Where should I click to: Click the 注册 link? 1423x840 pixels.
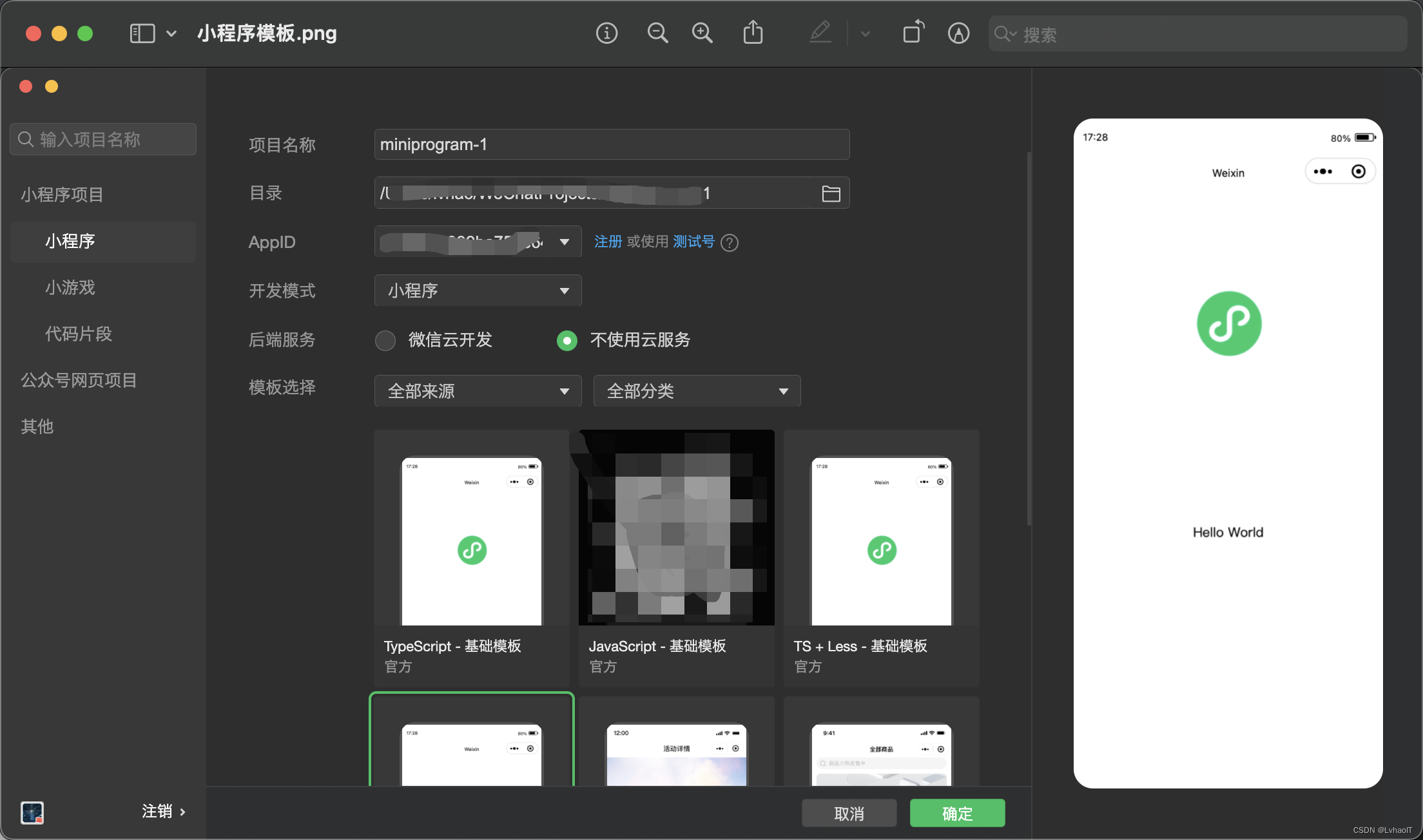click(x=608, y=242)
